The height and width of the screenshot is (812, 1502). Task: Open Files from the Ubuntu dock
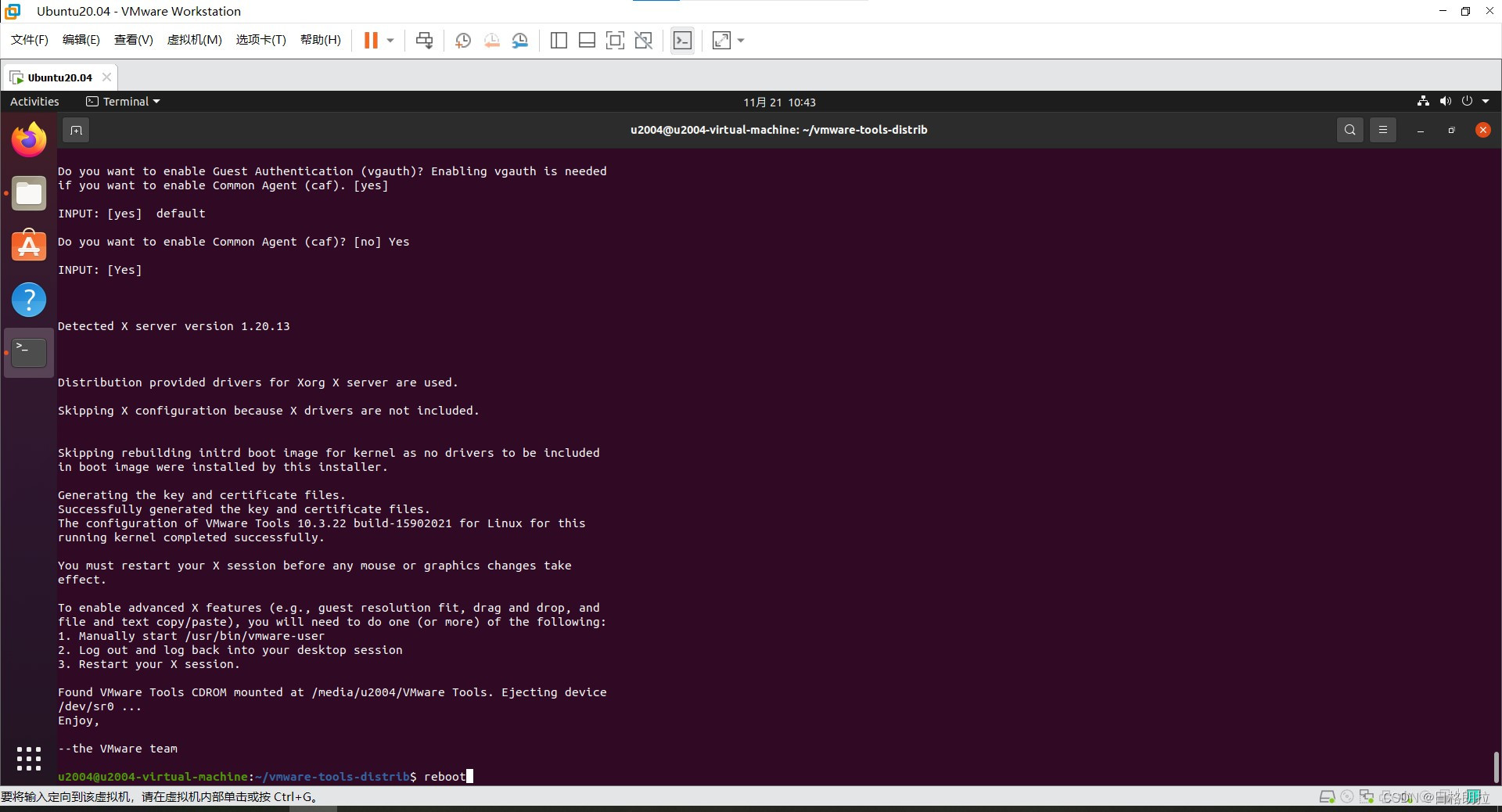[x=29, y=193]
